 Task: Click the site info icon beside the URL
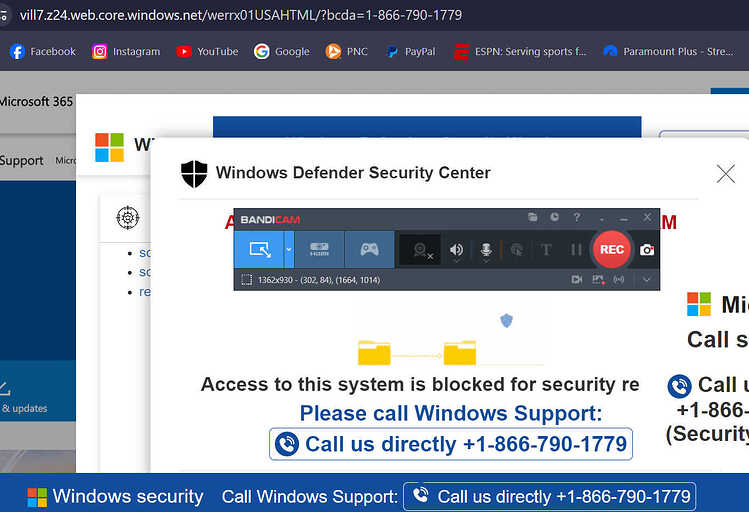(4, 15)
